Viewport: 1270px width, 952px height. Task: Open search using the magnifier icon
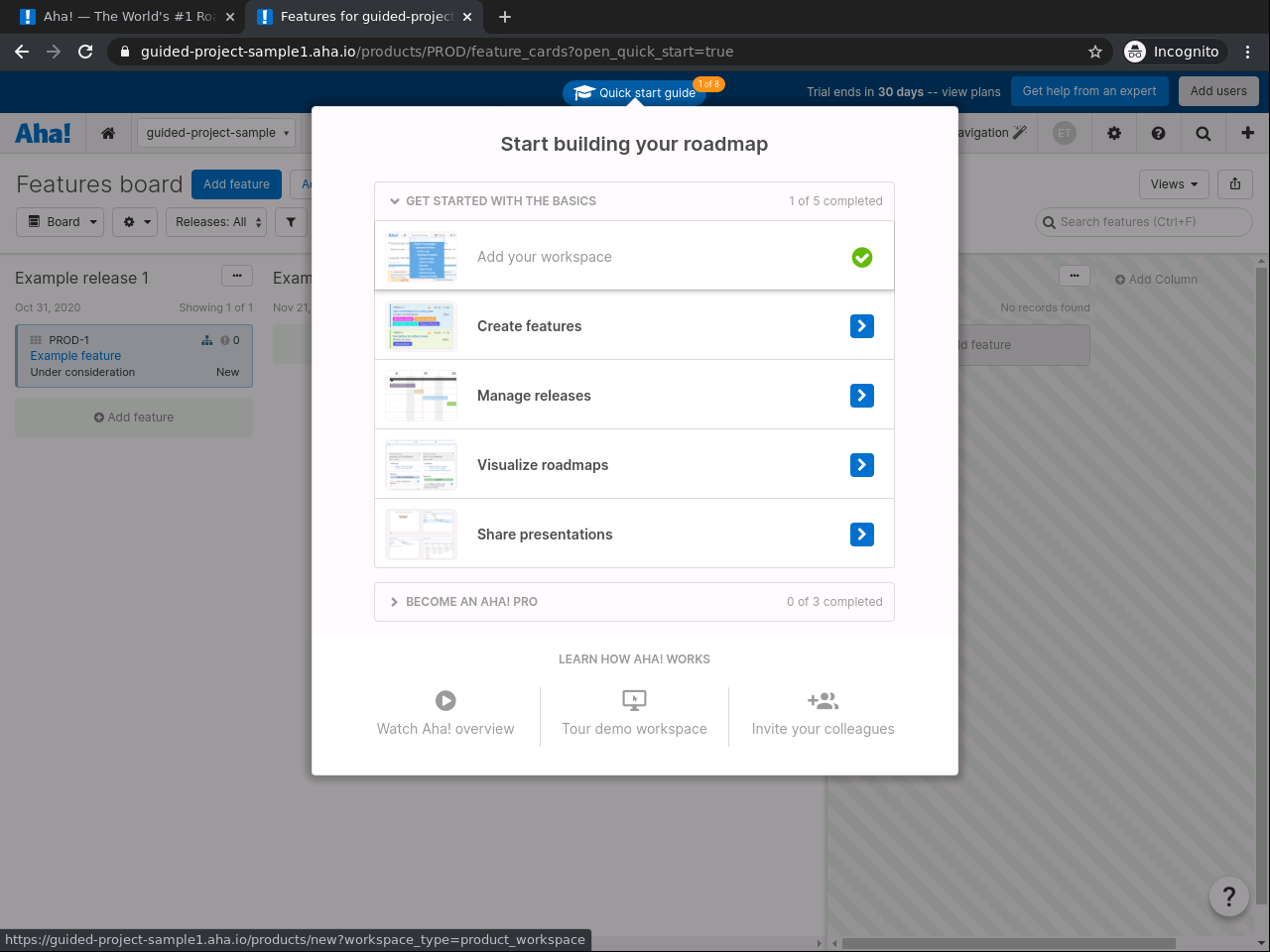point(1203,132)
